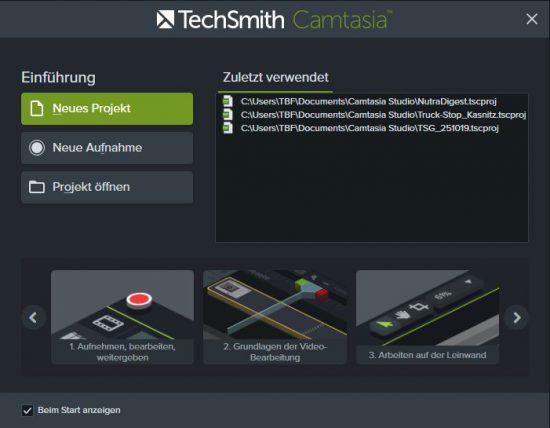Image resolution: width=550 pixels, height=428 pixels.
Task: Open tutorial Grundlagen der Video-Bearbeitung
Action: pos(275,317)
